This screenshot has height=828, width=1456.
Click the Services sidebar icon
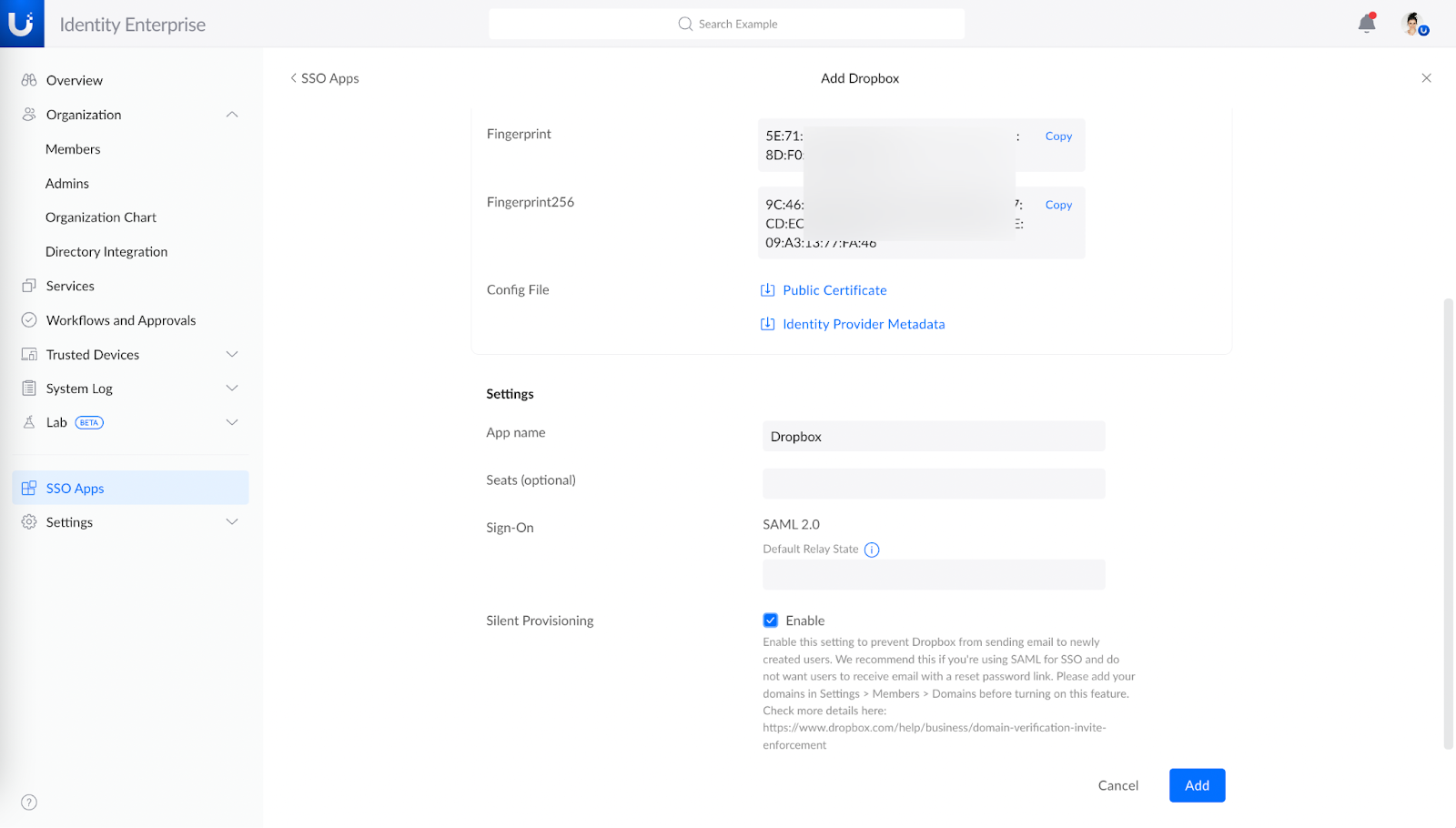point(29,286)
